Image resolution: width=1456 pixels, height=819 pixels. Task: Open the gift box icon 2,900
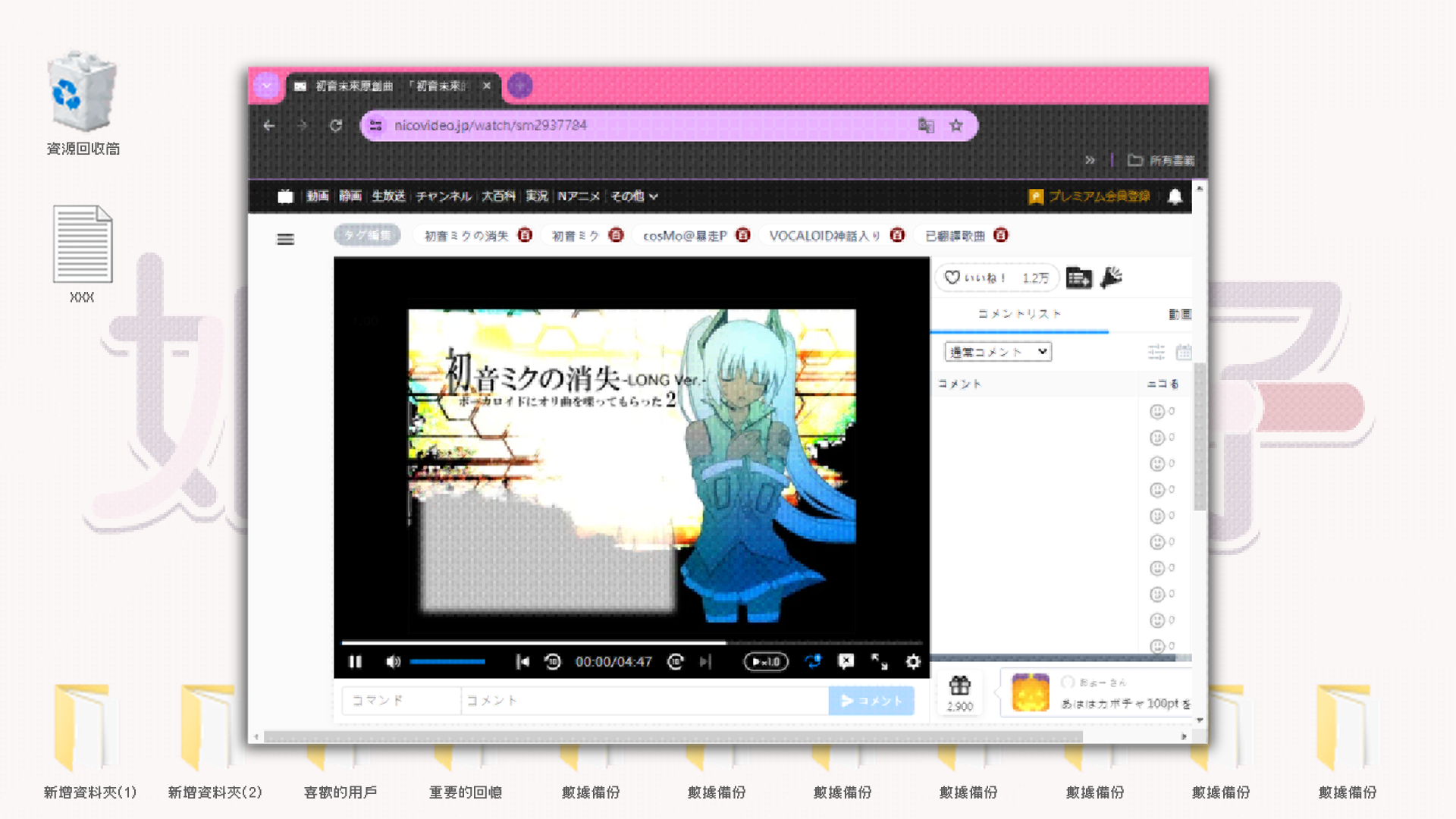[960, 693]
